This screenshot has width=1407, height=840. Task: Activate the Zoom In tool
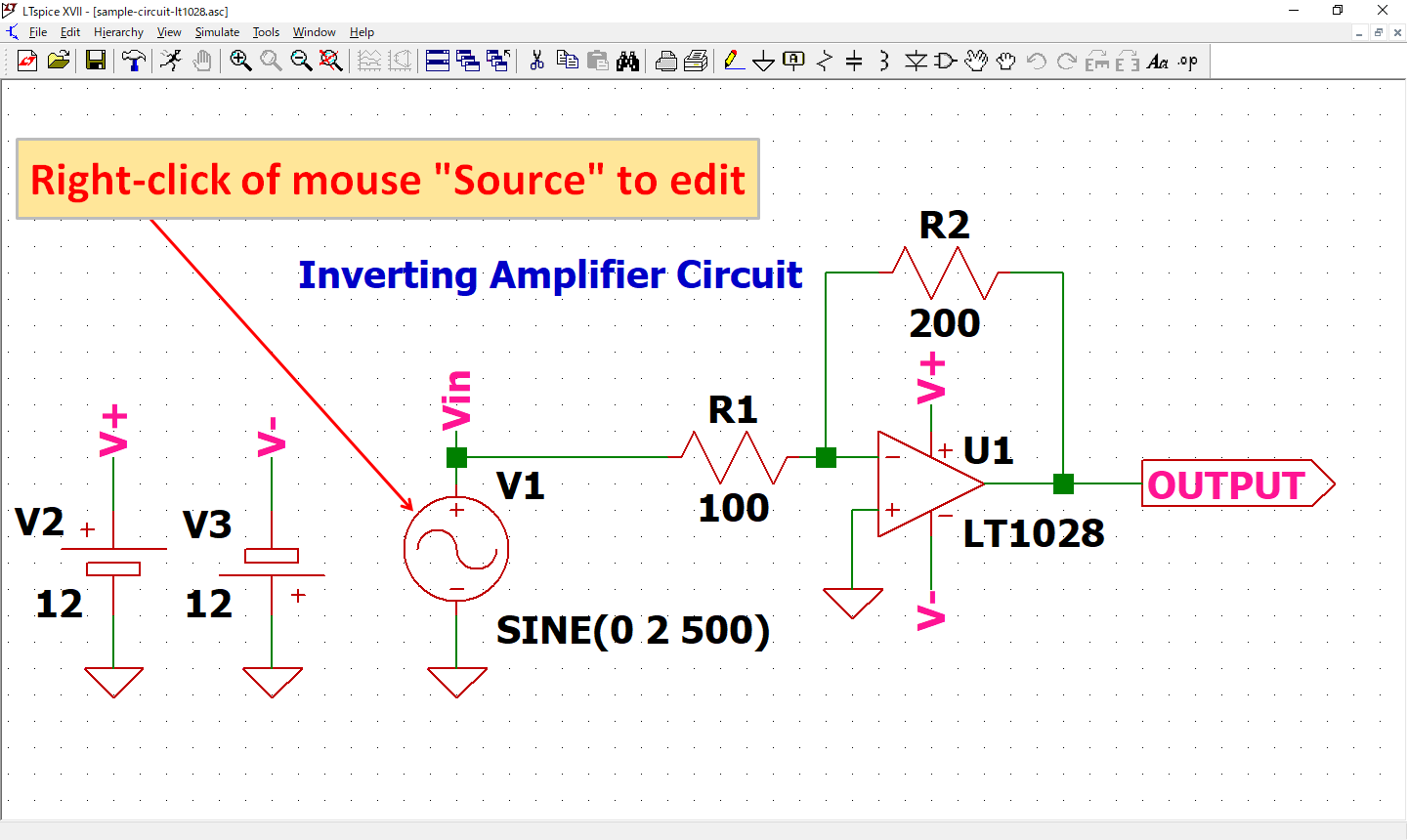[240, 61]
